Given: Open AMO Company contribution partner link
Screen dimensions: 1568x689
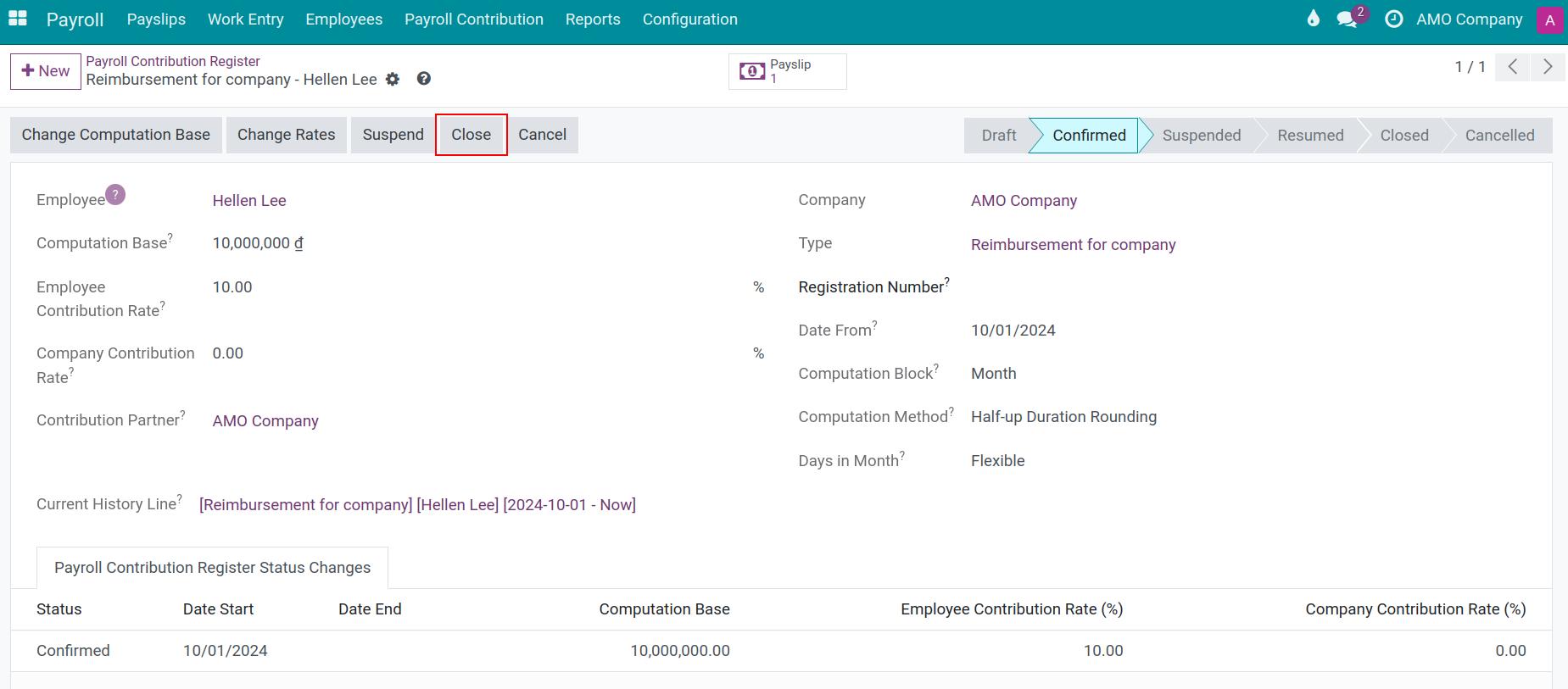Looking at the screenshot, I should tap(265, 421).
